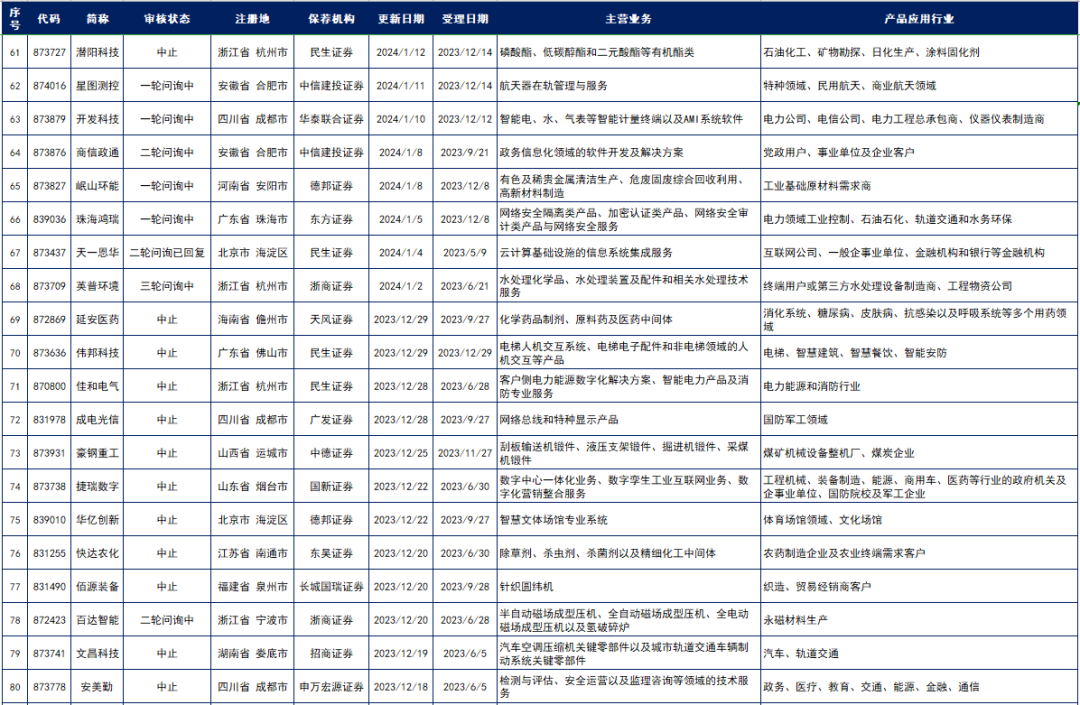Click company name 商信政通

coord(98,152)
